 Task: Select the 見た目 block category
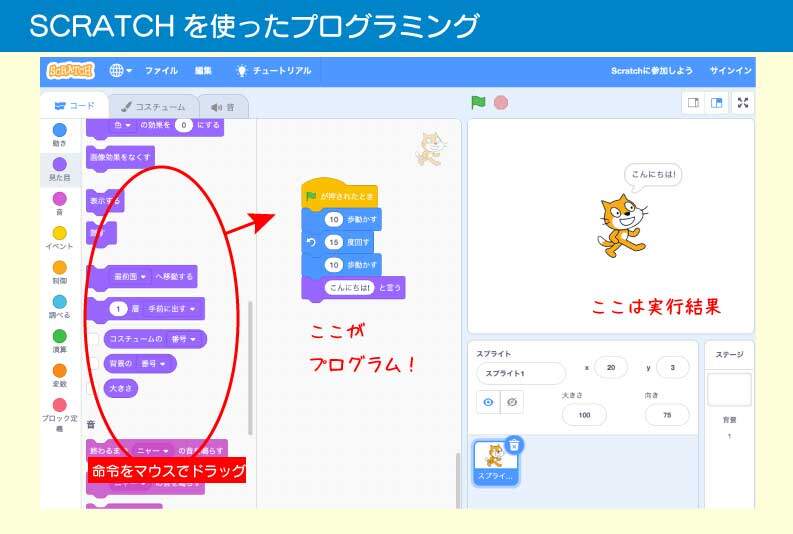[x=60, y=169]
